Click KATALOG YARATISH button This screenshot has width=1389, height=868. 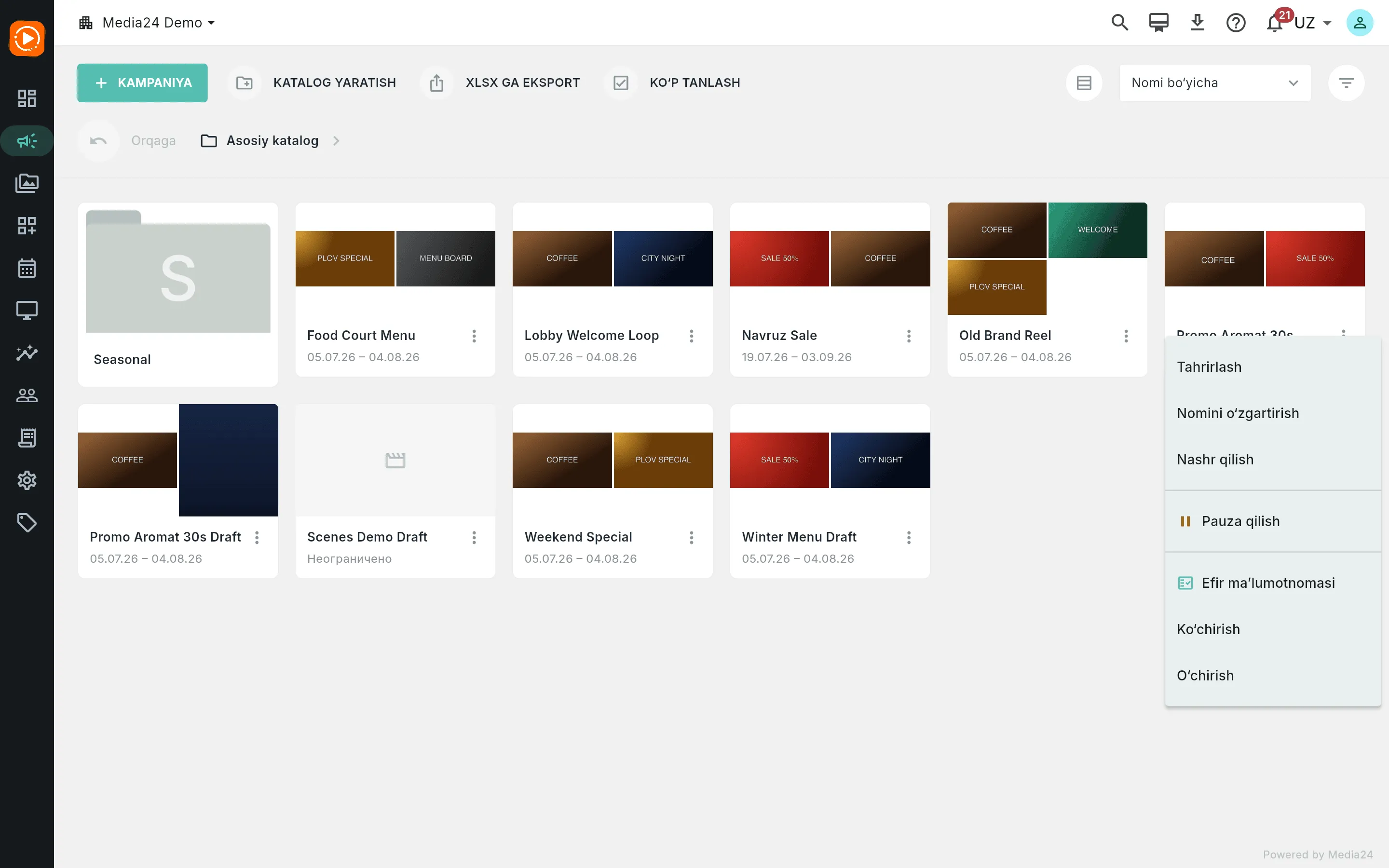pos(312,82)
